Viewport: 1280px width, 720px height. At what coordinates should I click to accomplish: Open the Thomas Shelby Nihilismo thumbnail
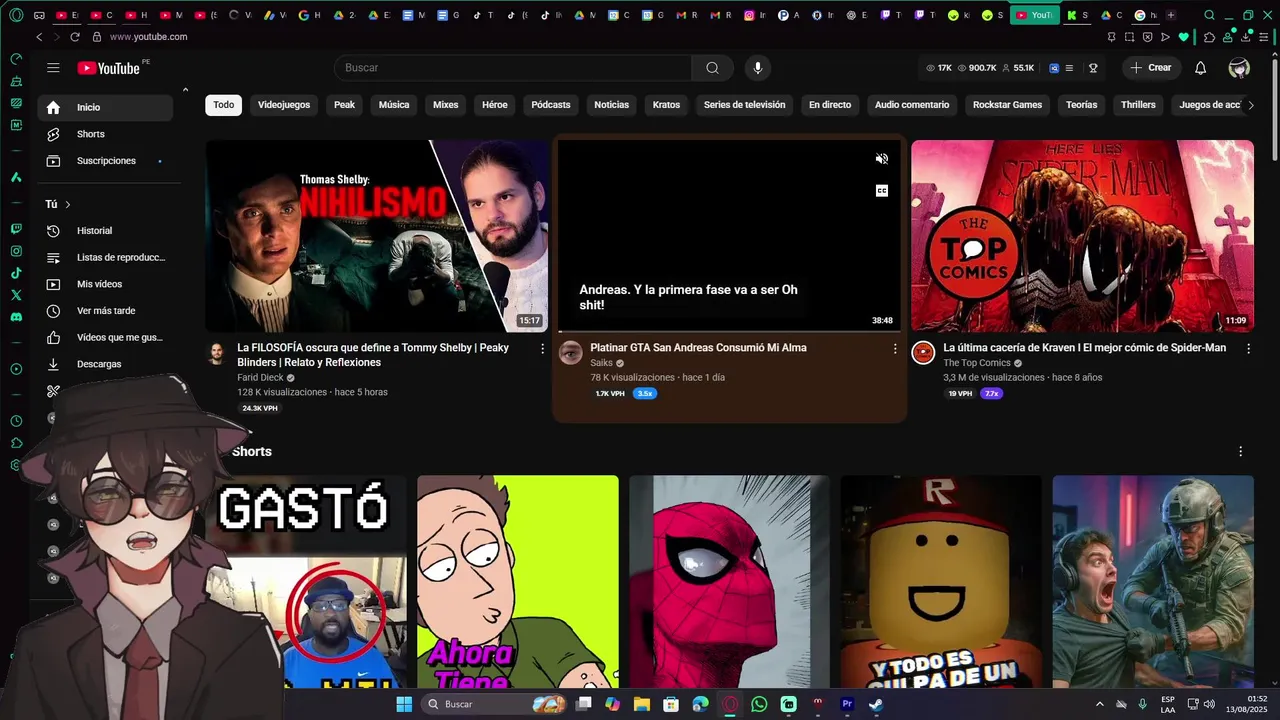(x=377, y=236)
